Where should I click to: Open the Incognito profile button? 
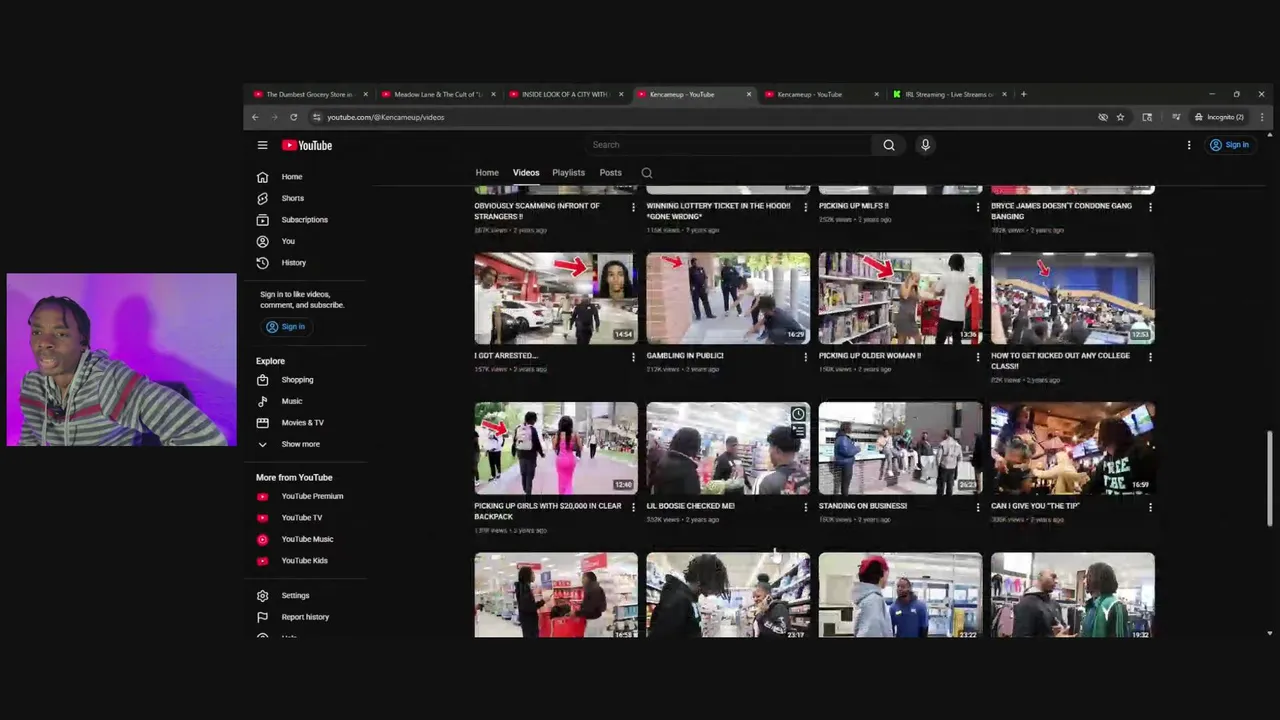(1219, 117)
